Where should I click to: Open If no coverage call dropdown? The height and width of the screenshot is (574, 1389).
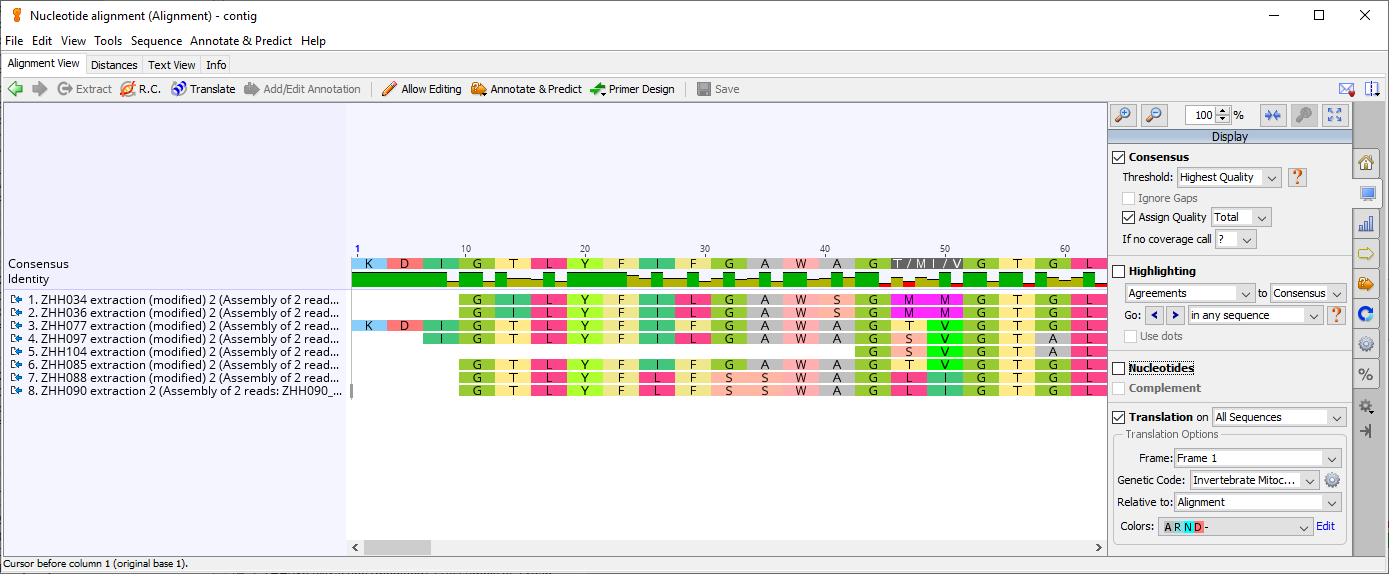coord(1235,239)
